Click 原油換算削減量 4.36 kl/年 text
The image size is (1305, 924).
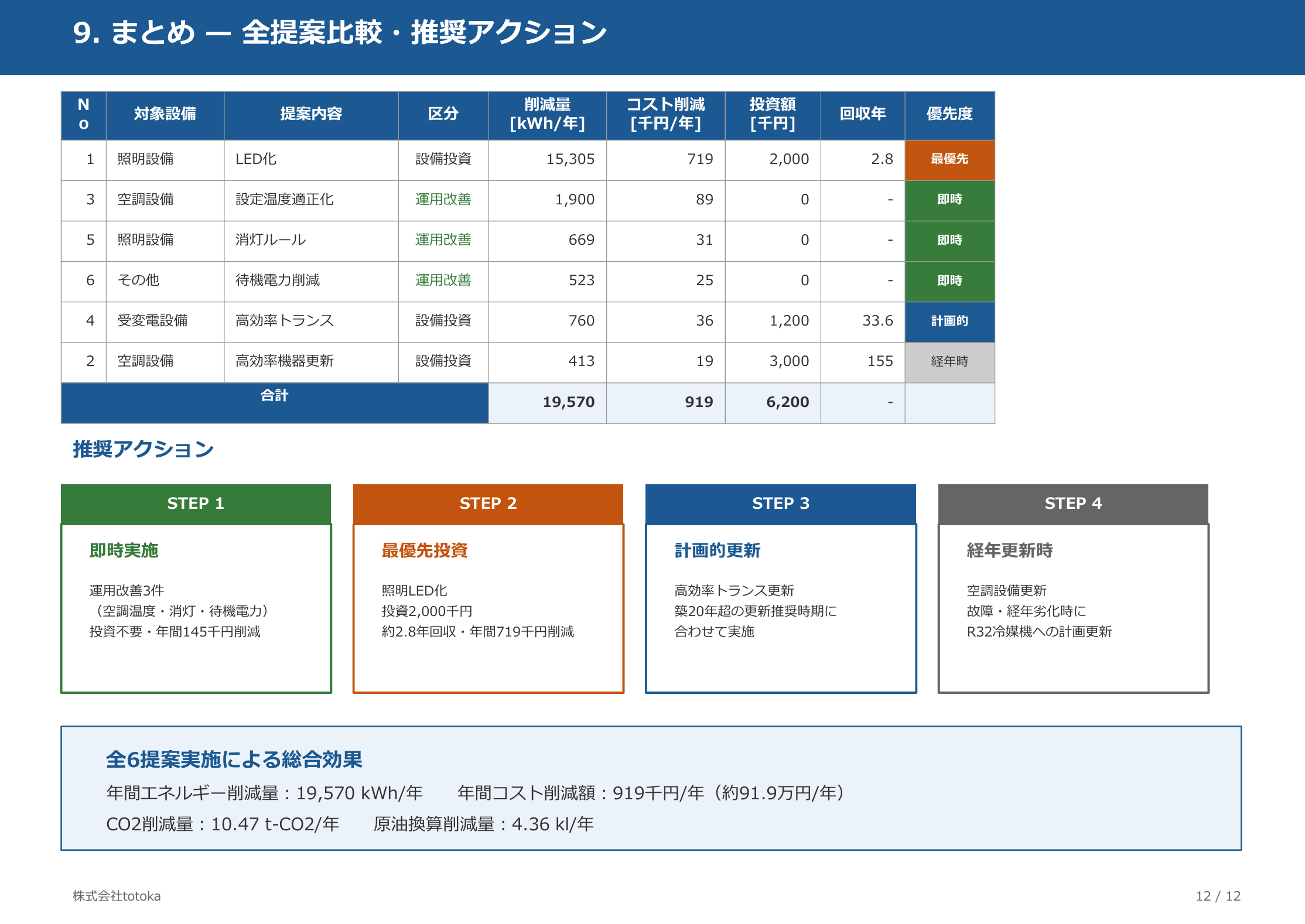point(484,824)
